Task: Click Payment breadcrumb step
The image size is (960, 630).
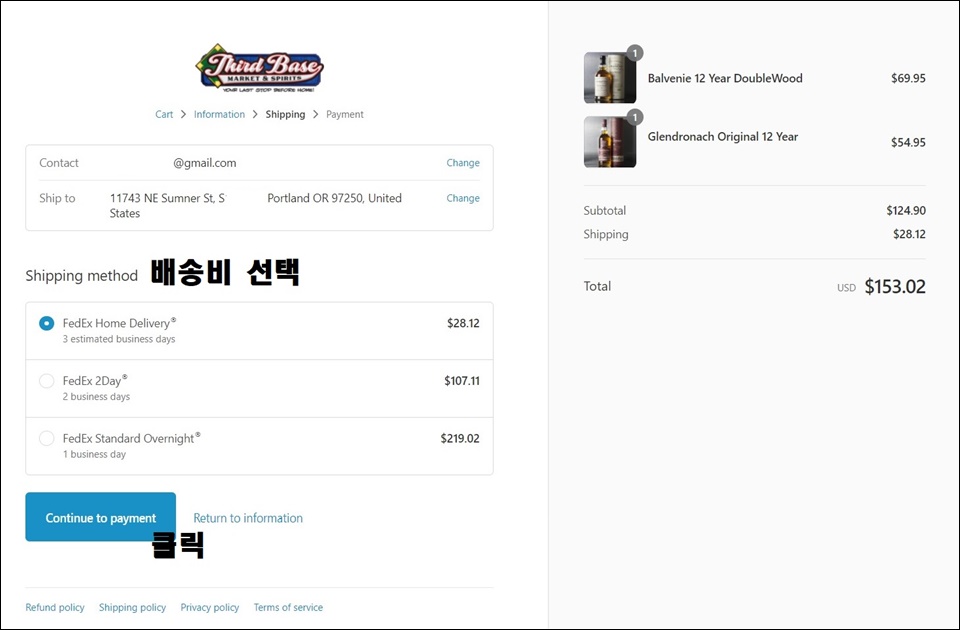Action: [345, 114]
